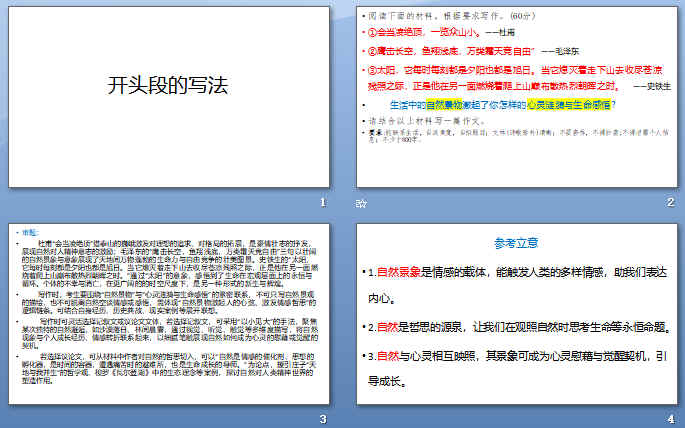Viewport: 685px width, 428px height.
Task: Click the slide number 4 label
Action: (x=672, y=419)
